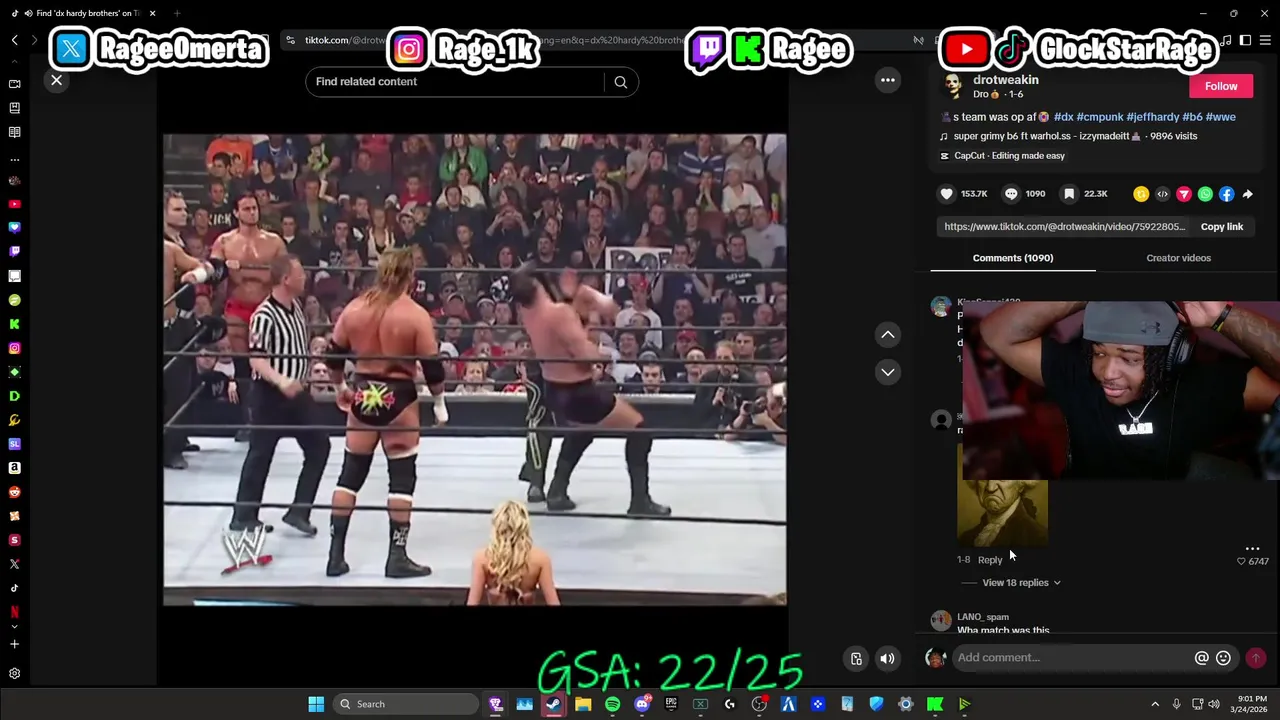
Task: Open Amazon from browser sidebar
Action: (14, 468)
